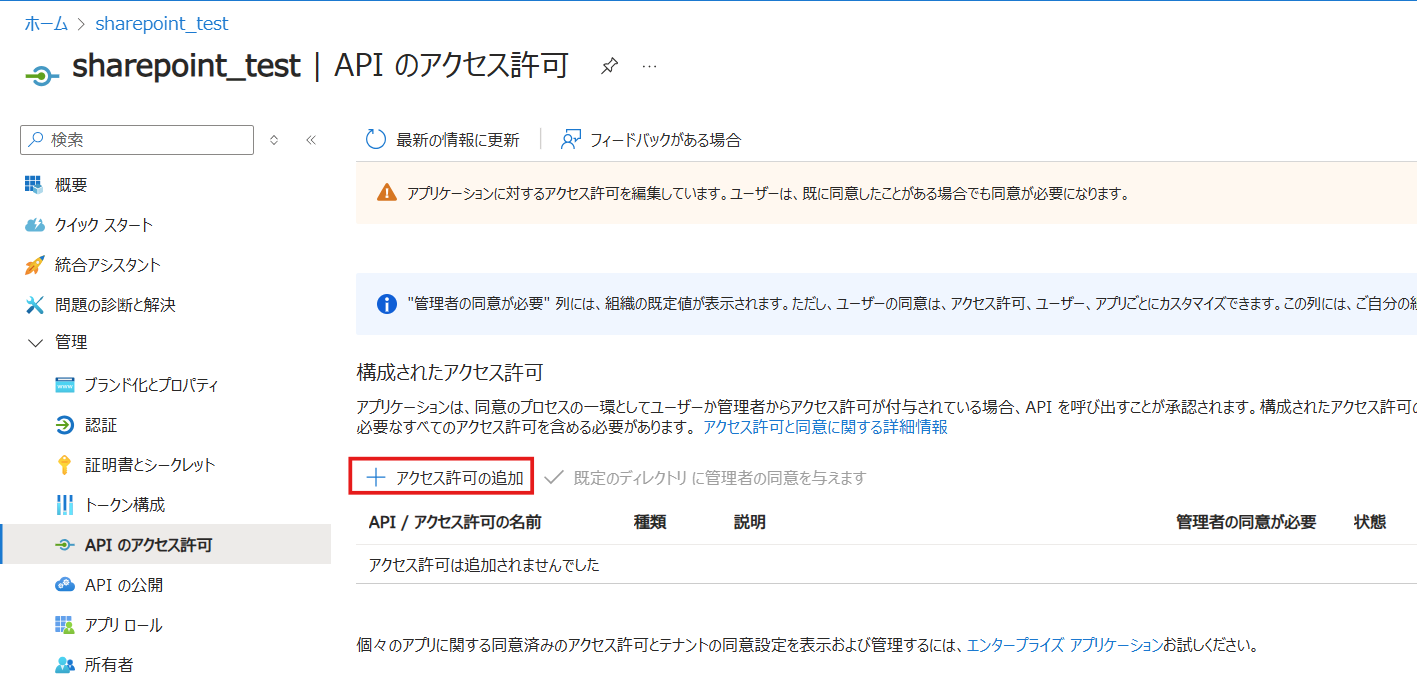This screenshot has width=1417, height=690.
Task: Click 最新の情報に更新 button
Action: click(x=443, y=140)
